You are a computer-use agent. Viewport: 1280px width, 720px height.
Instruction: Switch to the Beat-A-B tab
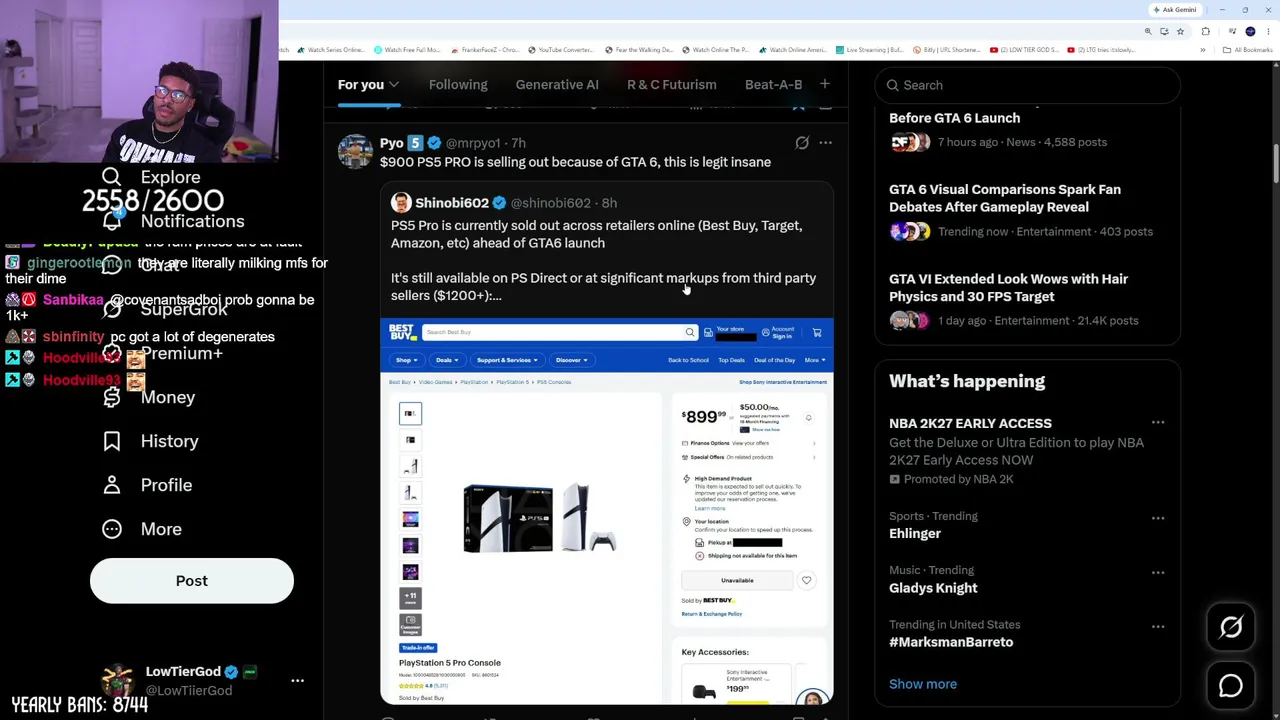(x=773, y=85)
